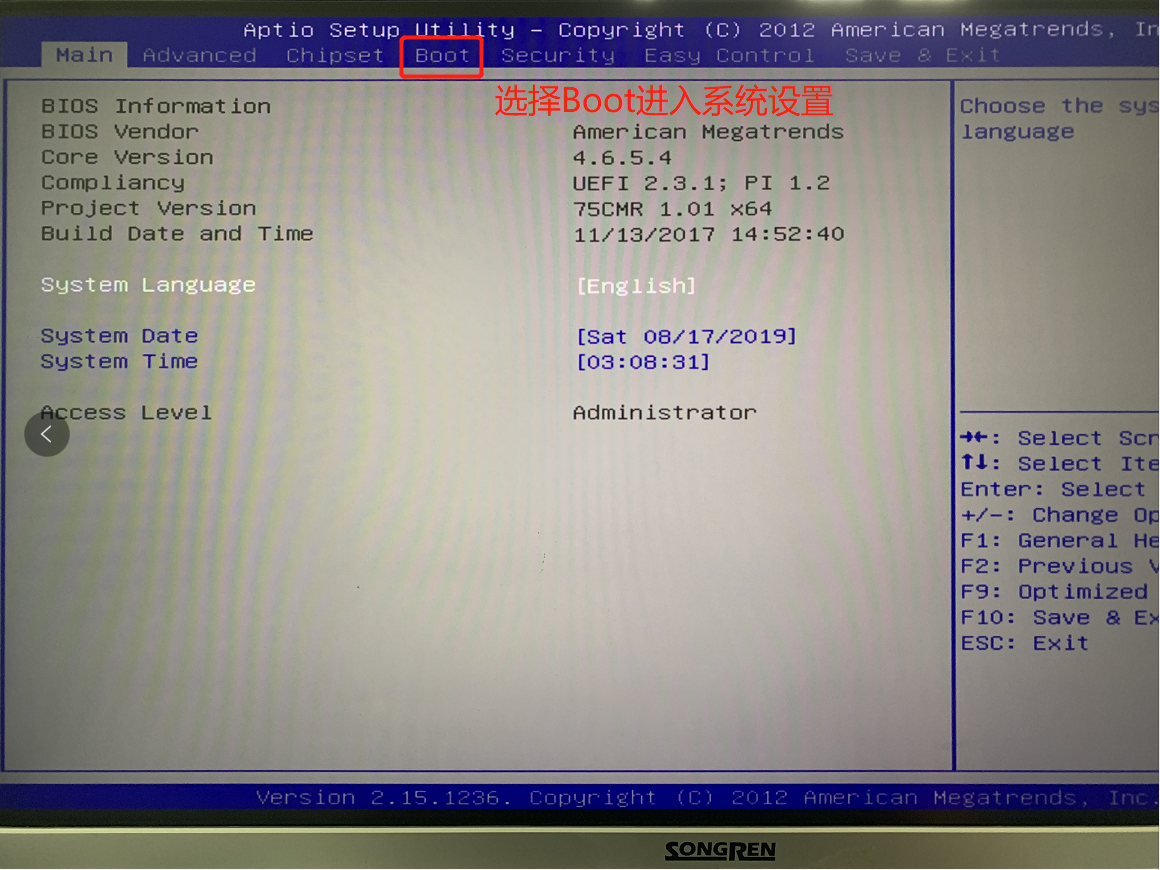Click Choose the system language help text

(1059, 118)
